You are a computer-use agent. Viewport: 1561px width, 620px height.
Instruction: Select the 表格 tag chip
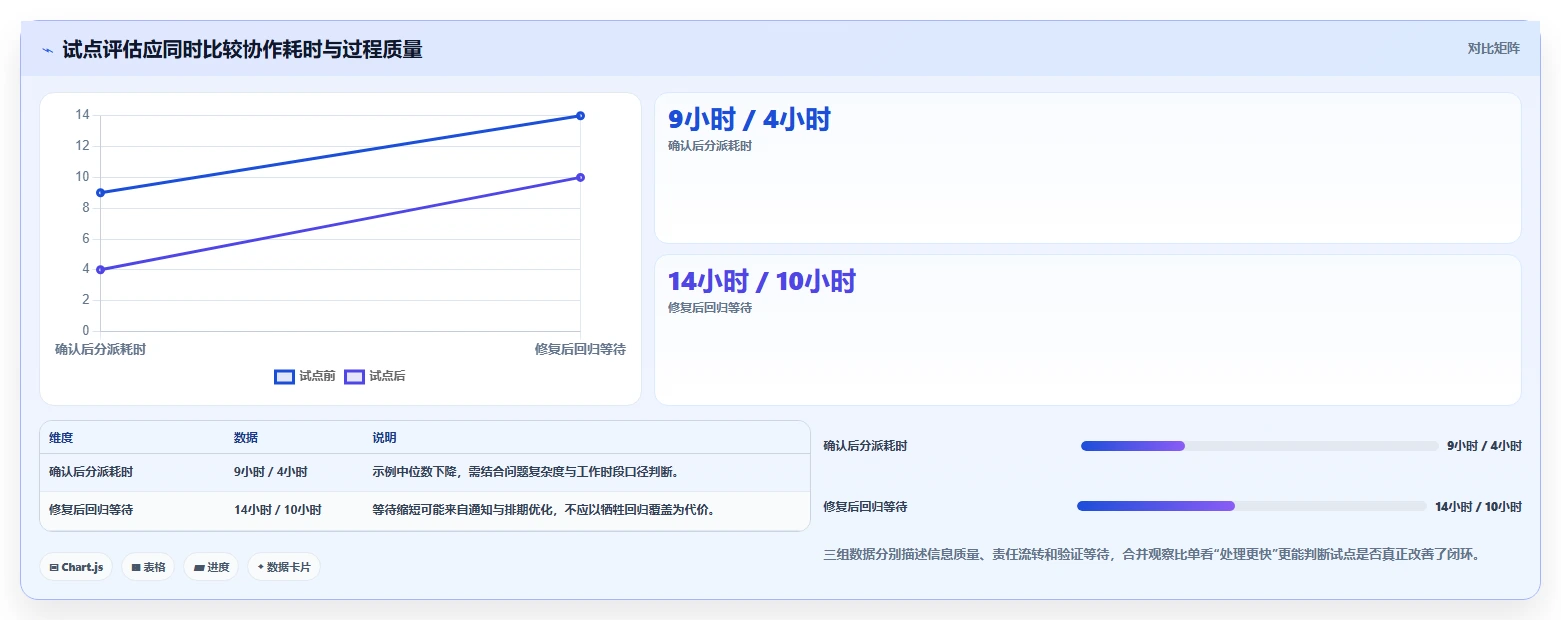(148, 567)
